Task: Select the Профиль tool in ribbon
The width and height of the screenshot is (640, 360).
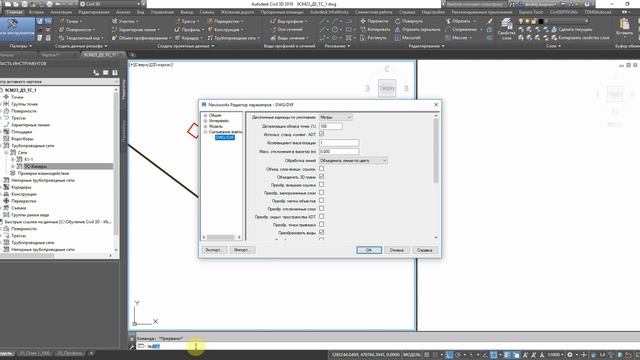Action: [x=188, y=30]
